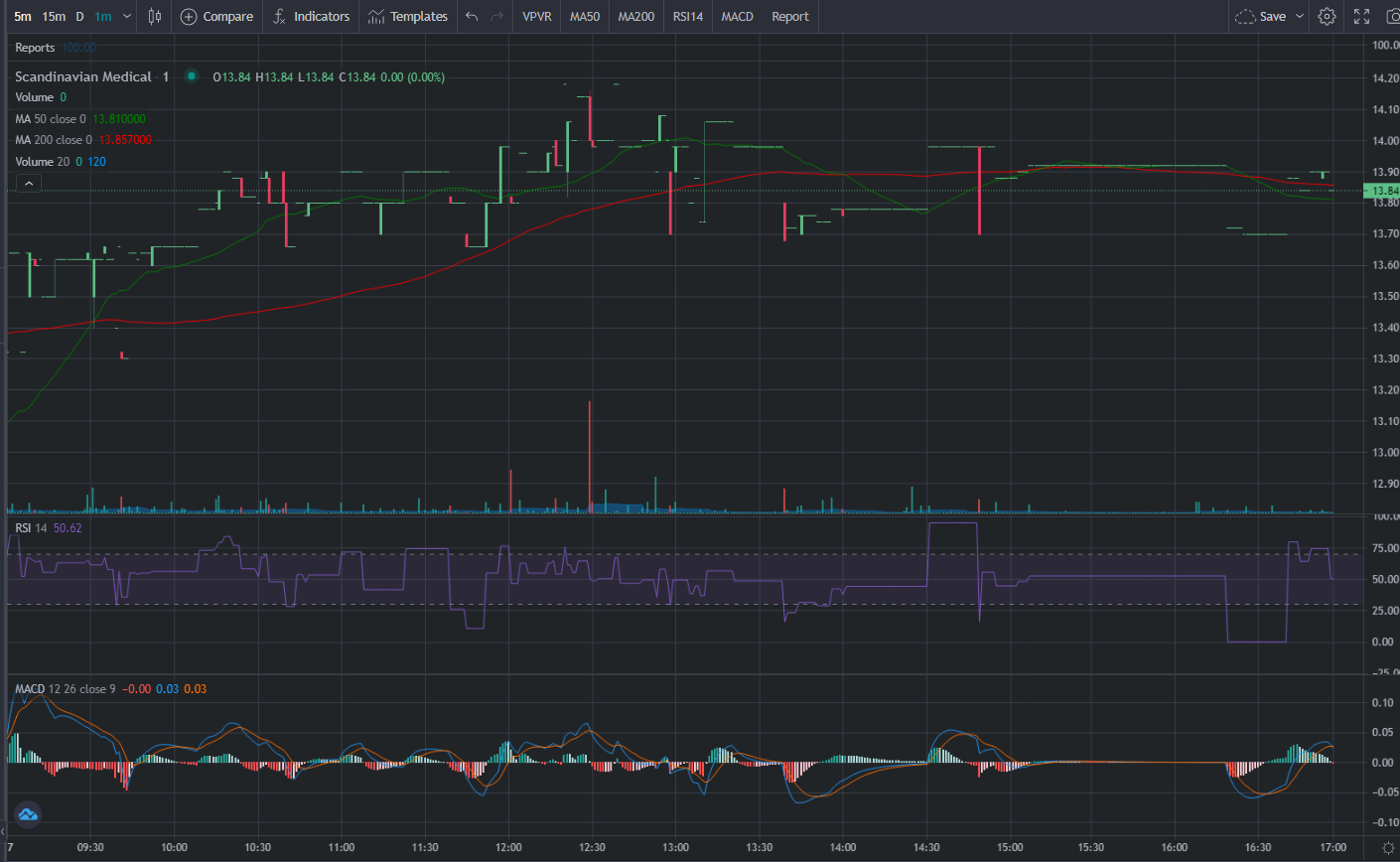
Task: Click the OHLC readout's change value 0.00 (0.00%)
Action: point(412,76)
